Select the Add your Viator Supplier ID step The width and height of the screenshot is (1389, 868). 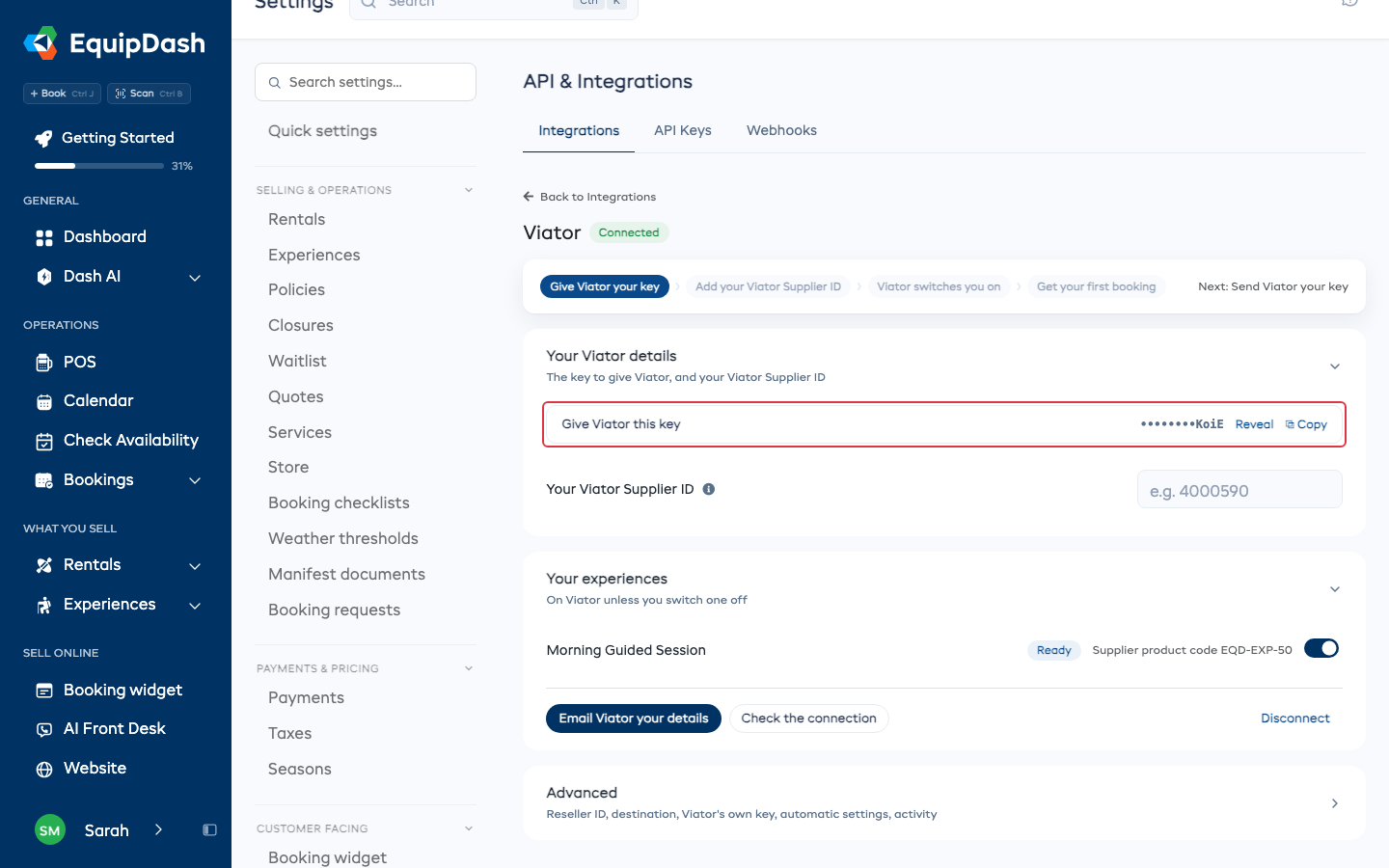point(768,286)
